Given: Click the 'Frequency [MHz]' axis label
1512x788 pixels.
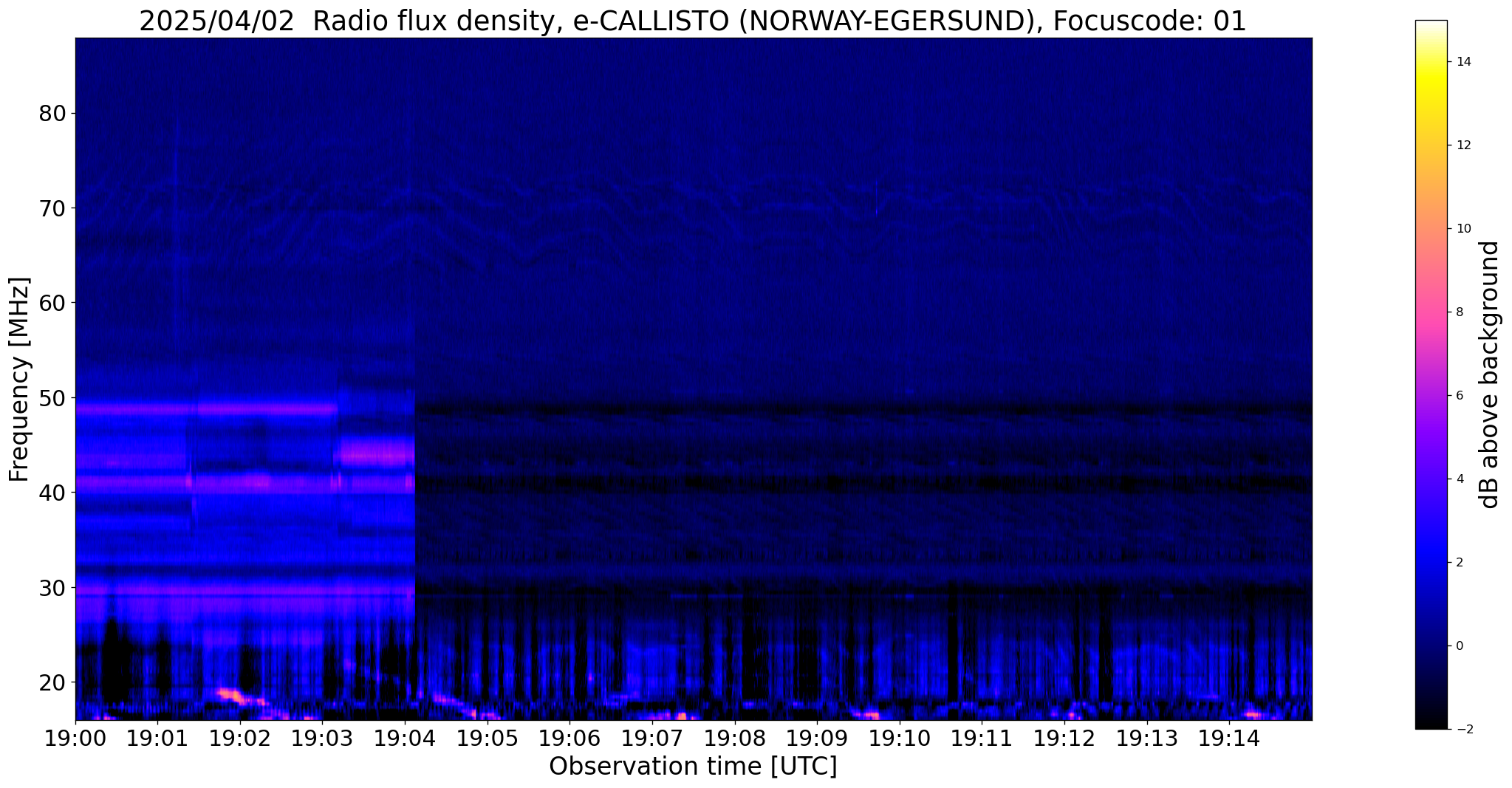Looking at the screenshot, I should pyautogui.click(x=20, y=380).
